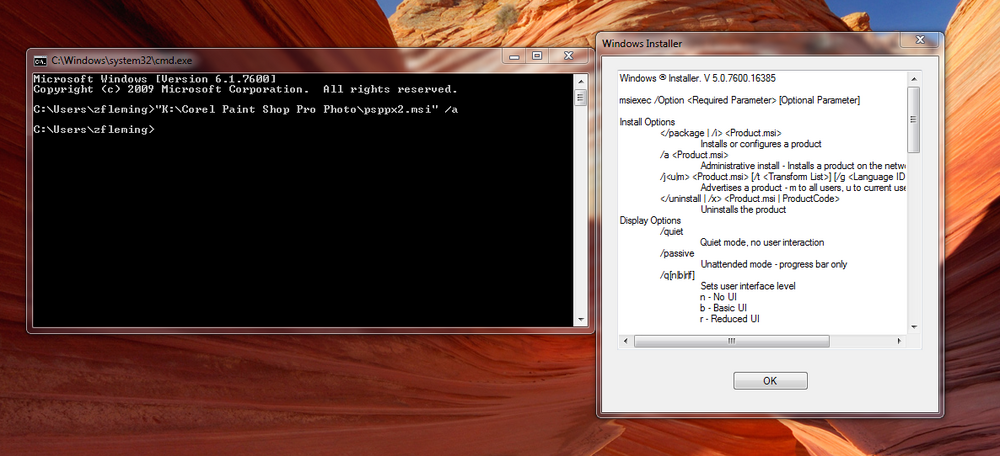The height and width of the screenshot is (456, 1000).
Task: Click the psppx2.msi command line in cmd
Action: pyautogui.click(x=246, y=110)
